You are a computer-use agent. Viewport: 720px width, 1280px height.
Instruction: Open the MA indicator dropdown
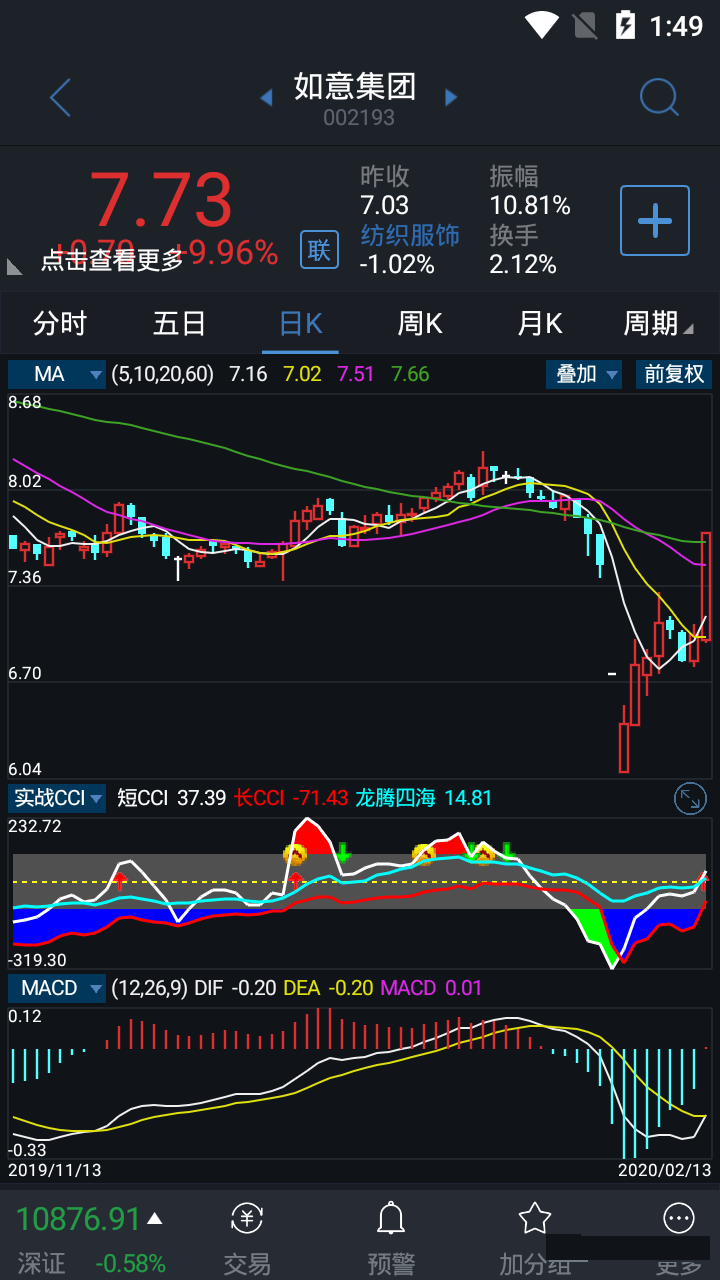click(x=57, y=374)
